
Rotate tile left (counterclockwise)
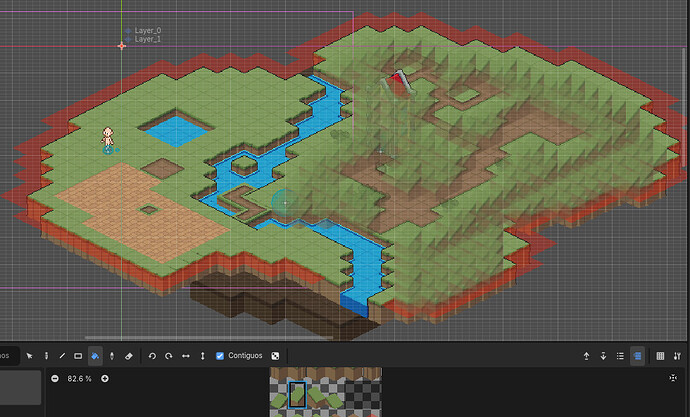point(152,356)
